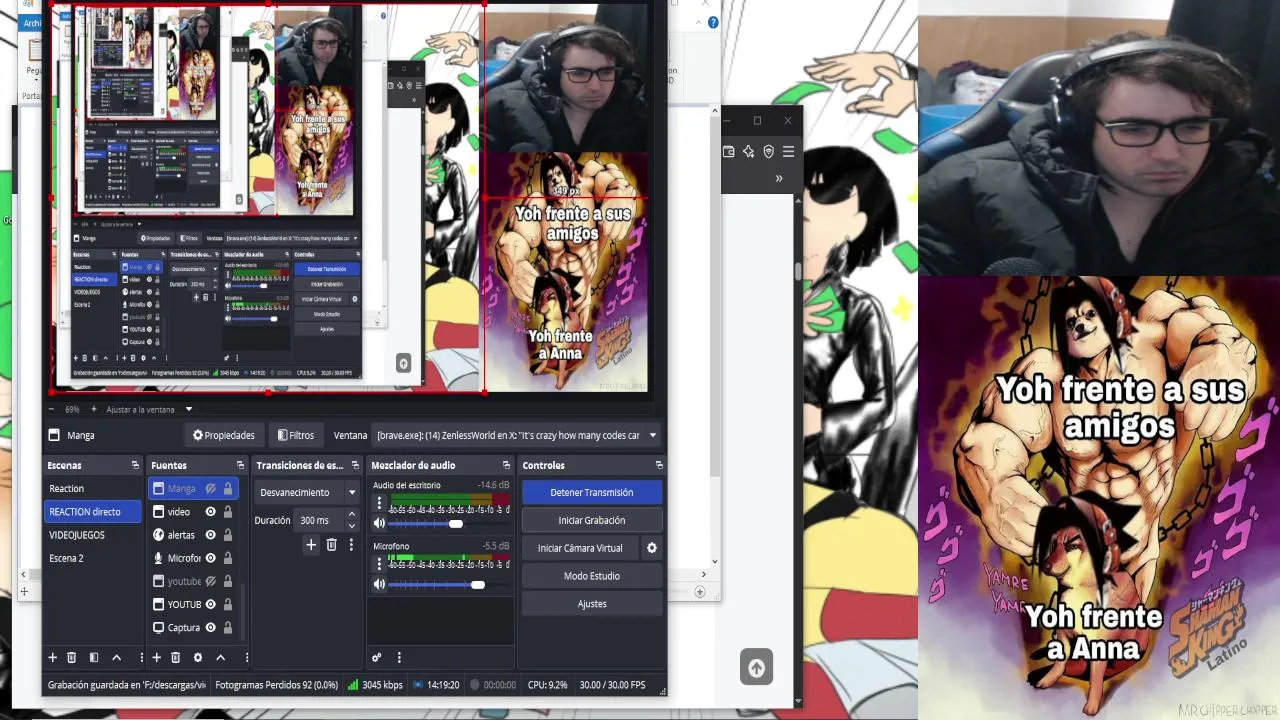Select the REACTION directo scene
The width and height of the screenshot is (1280, 720).
click(x=94, y=511)
